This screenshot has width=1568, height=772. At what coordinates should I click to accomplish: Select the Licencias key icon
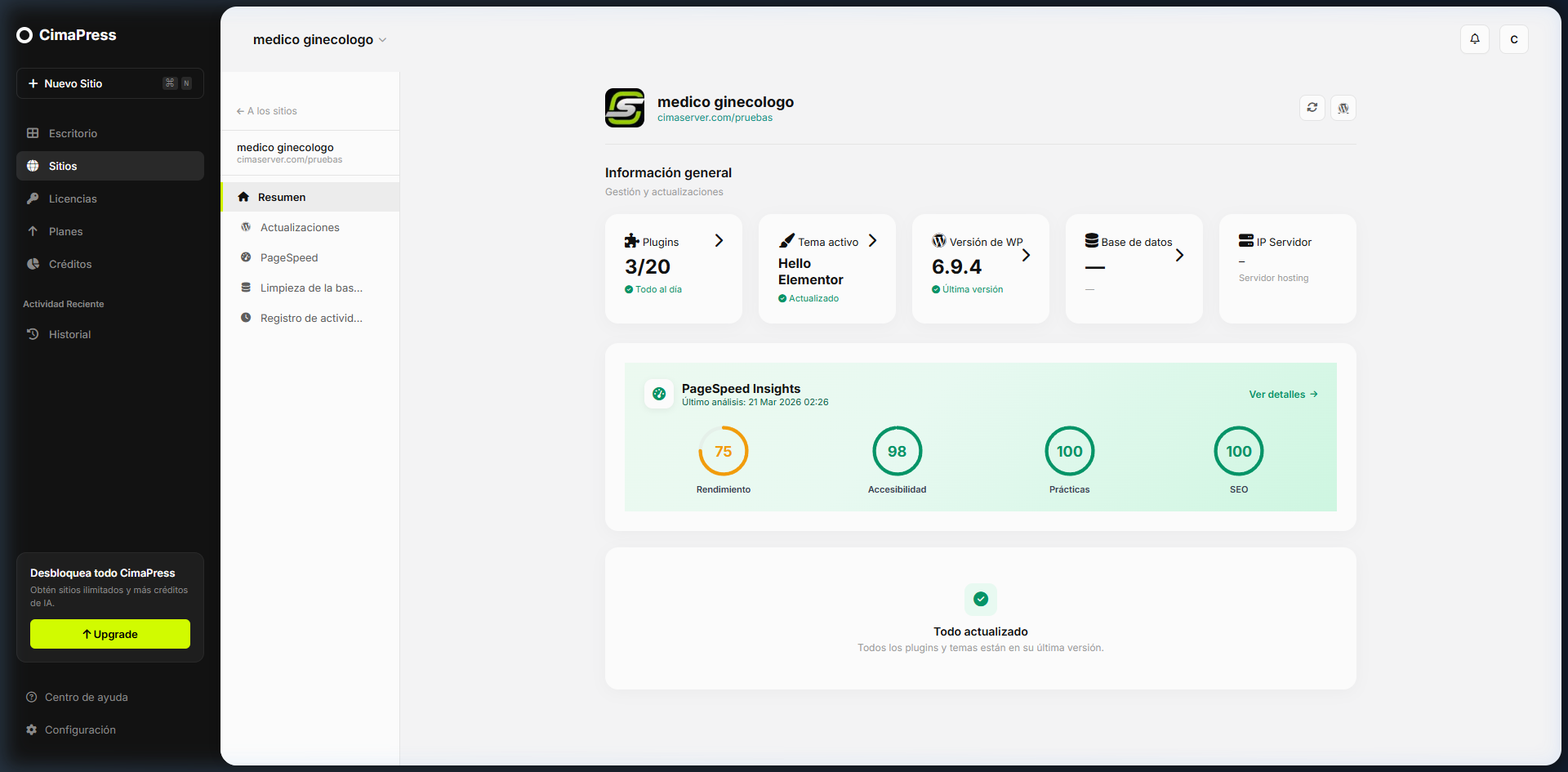[x=33, y=199]
